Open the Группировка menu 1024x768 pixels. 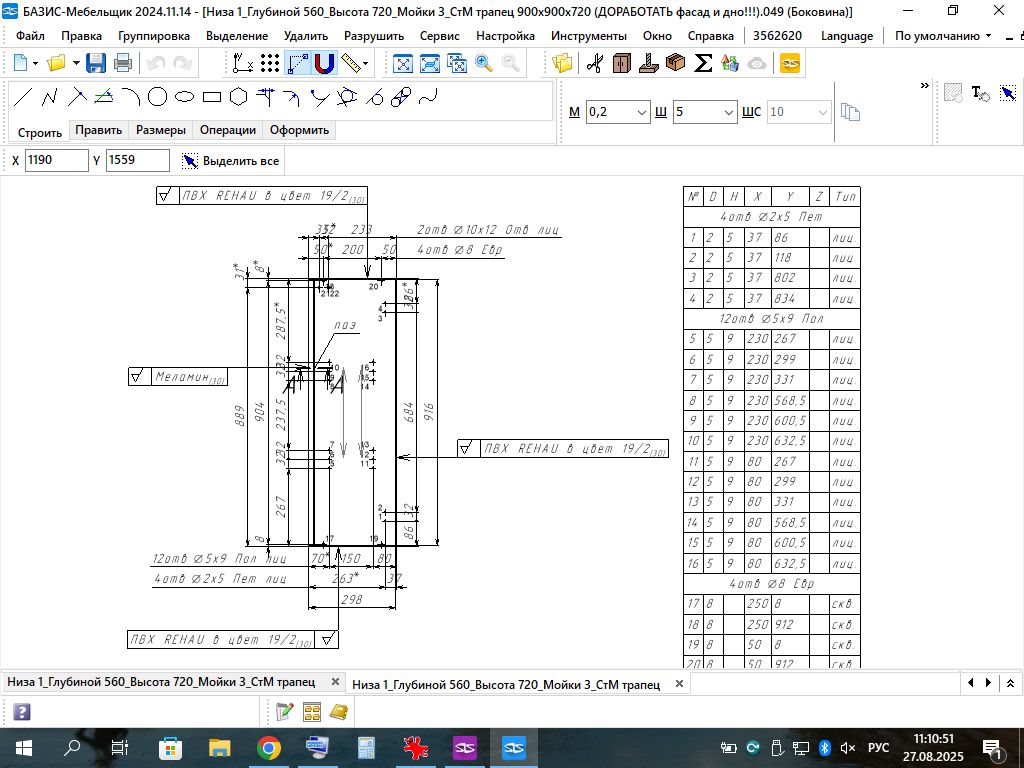153,36
